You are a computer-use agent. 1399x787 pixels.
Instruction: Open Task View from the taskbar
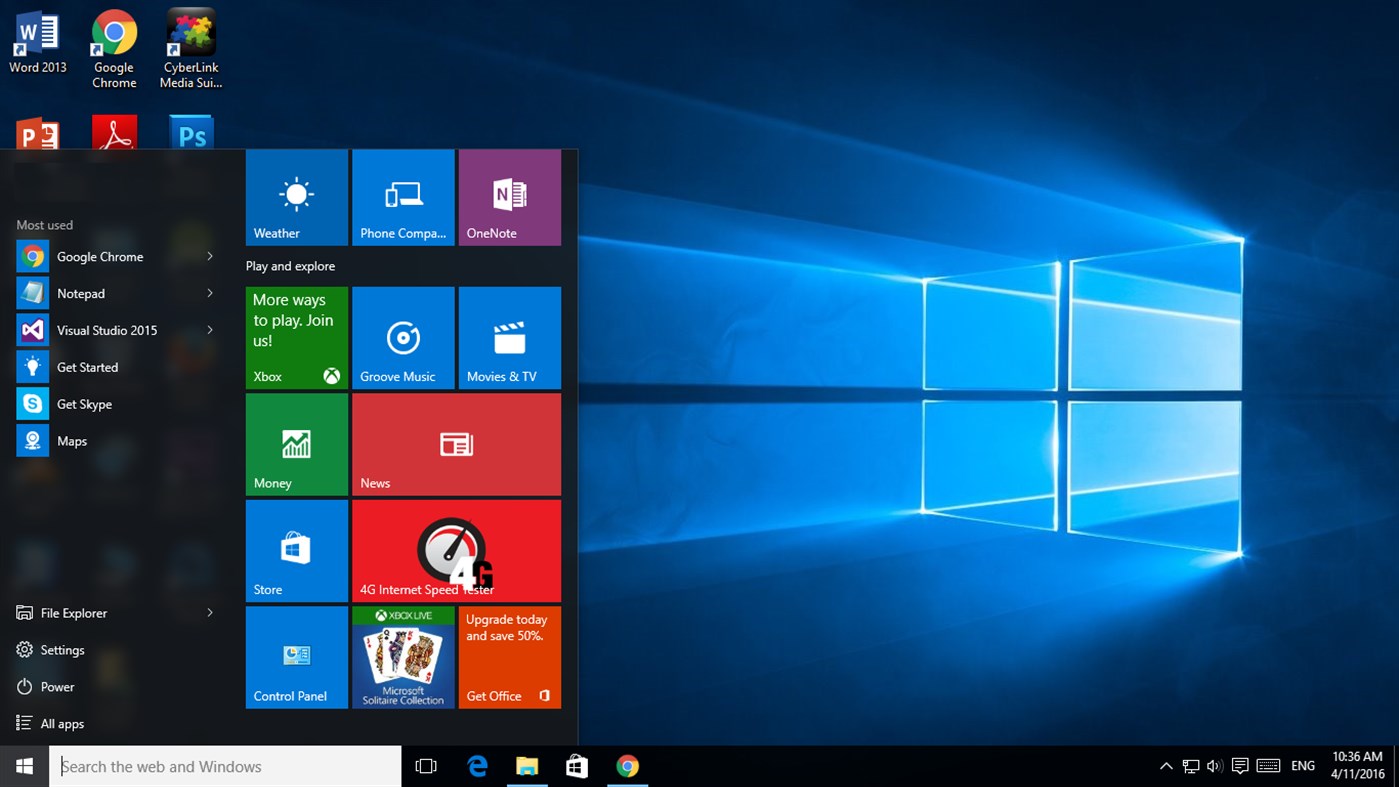(x=426, y=766)
